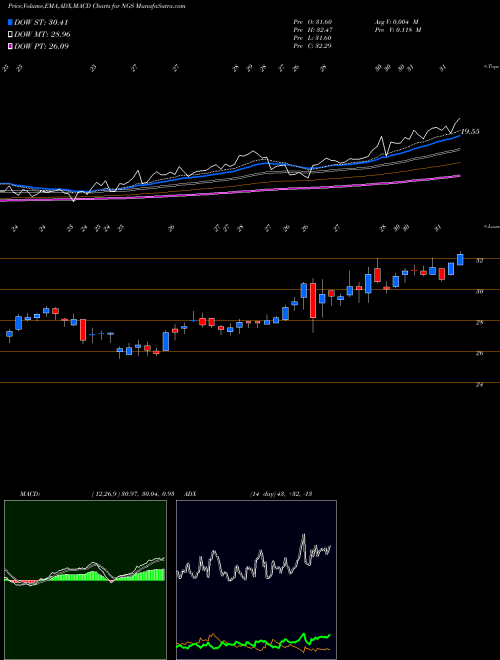Click the 28 price axis label
The width and height of the screenshot is (500, 660).
(x=479, y=322)
